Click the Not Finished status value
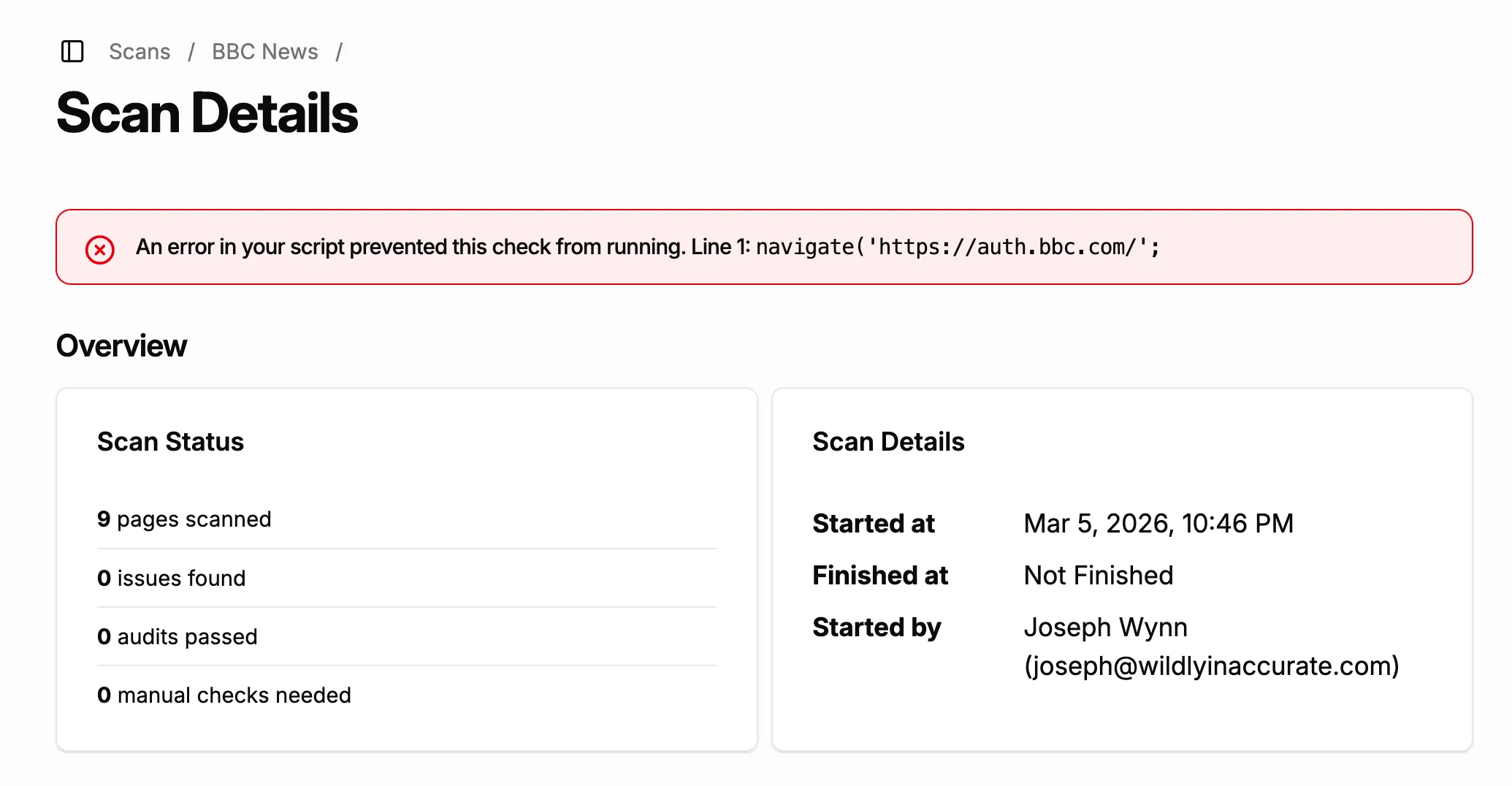This screenshot has height=786, width=1512. 1099,575
